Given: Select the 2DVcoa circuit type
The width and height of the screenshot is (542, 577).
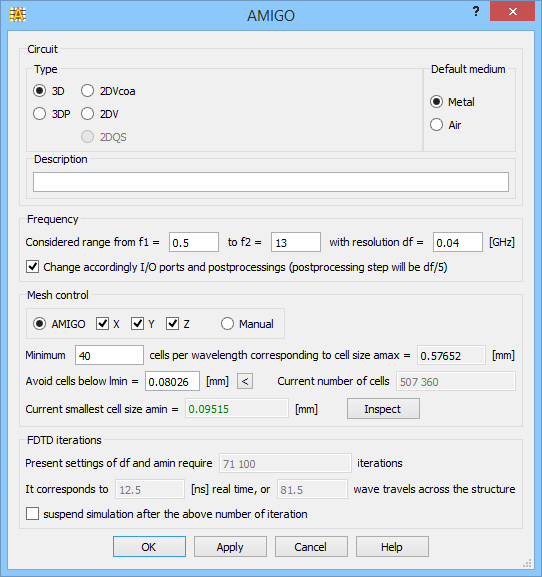Looking at the screenshot, I should (87, 91).
